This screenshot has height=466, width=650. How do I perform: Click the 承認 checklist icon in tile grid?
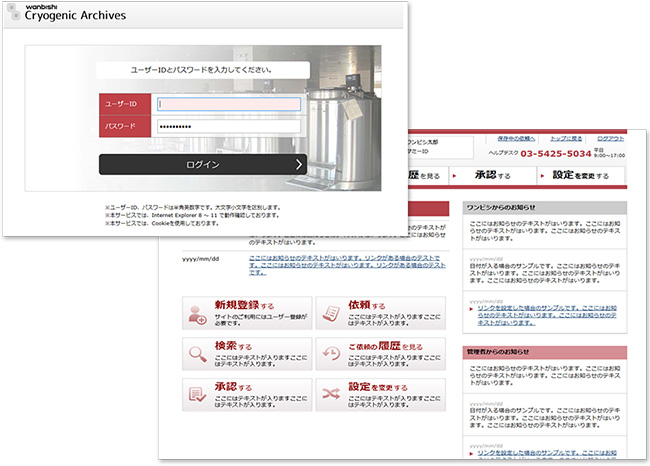click(x=196, y=395)
